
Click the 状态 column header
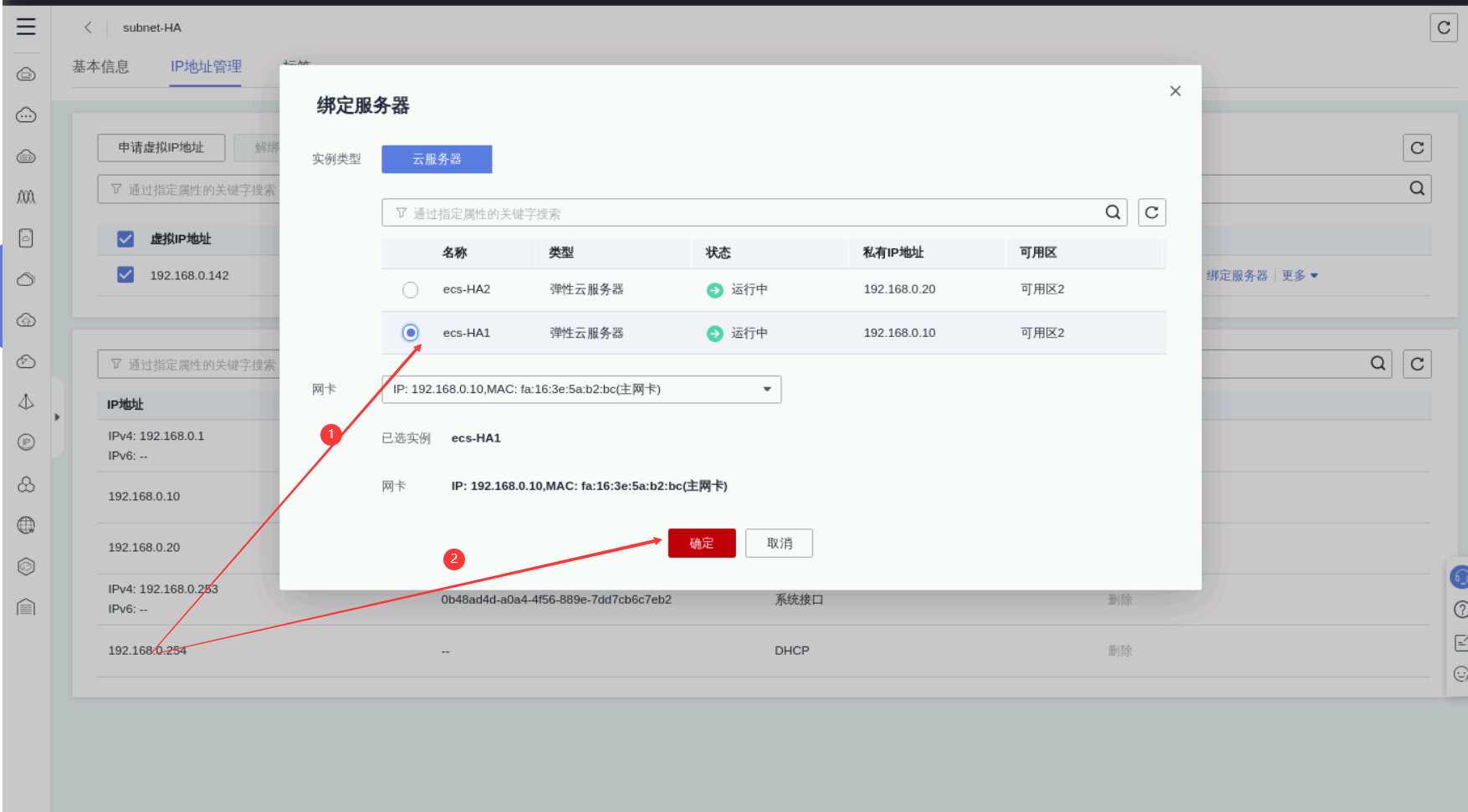point(718,253)
